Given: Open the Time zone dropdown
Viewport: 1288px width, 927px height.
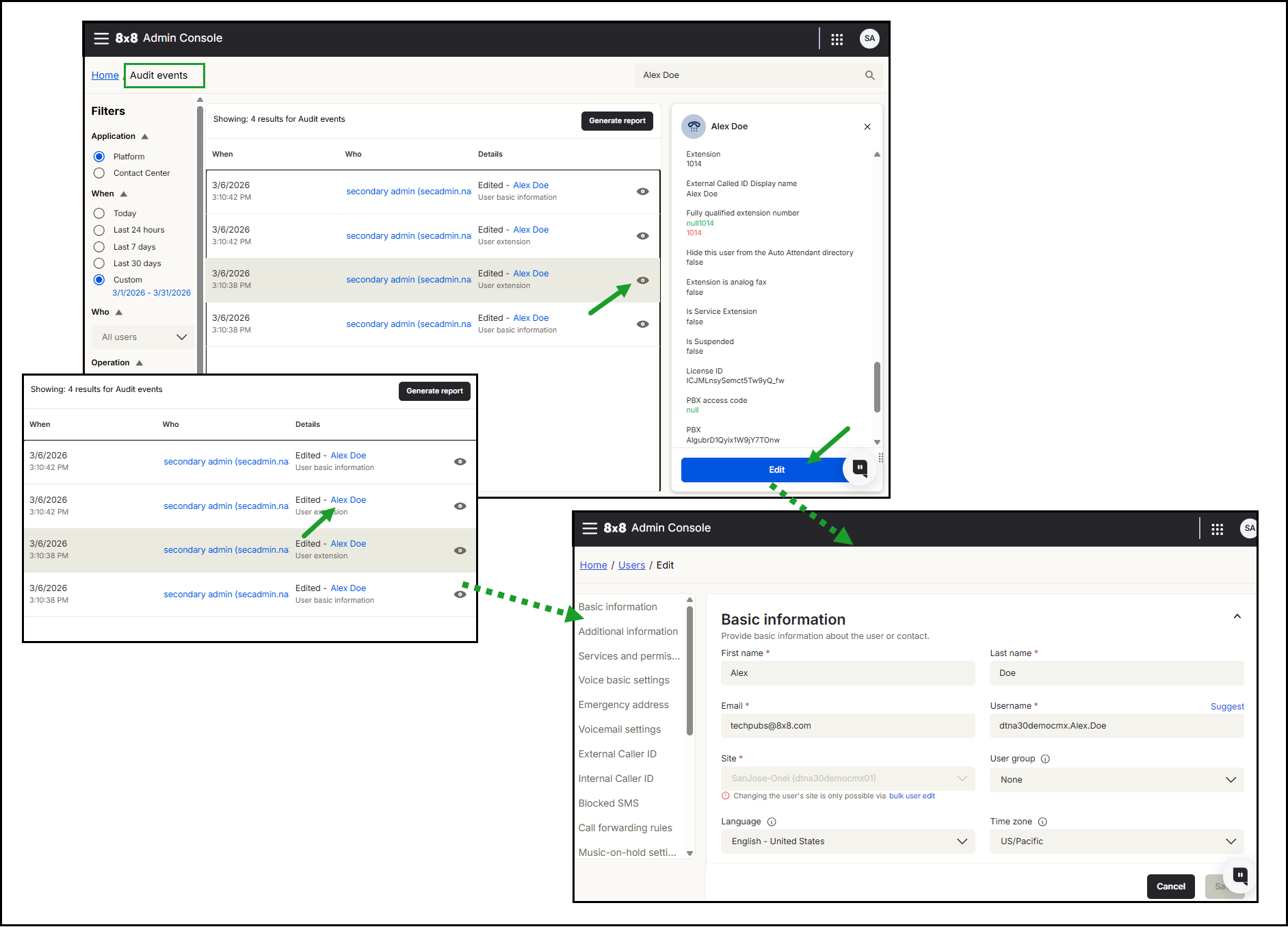Looking at the screenshot, I should point(1116,841).
